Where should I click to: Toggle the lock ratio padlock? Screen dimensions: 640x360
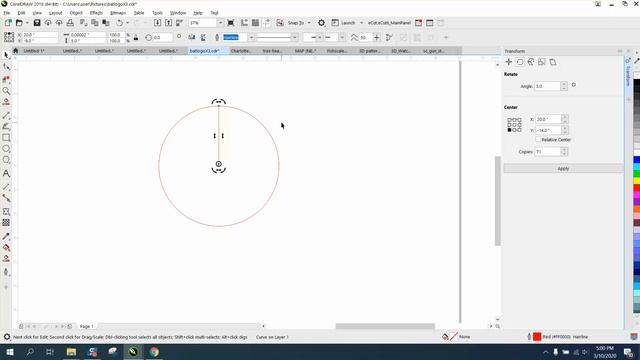tap(136, 38)
